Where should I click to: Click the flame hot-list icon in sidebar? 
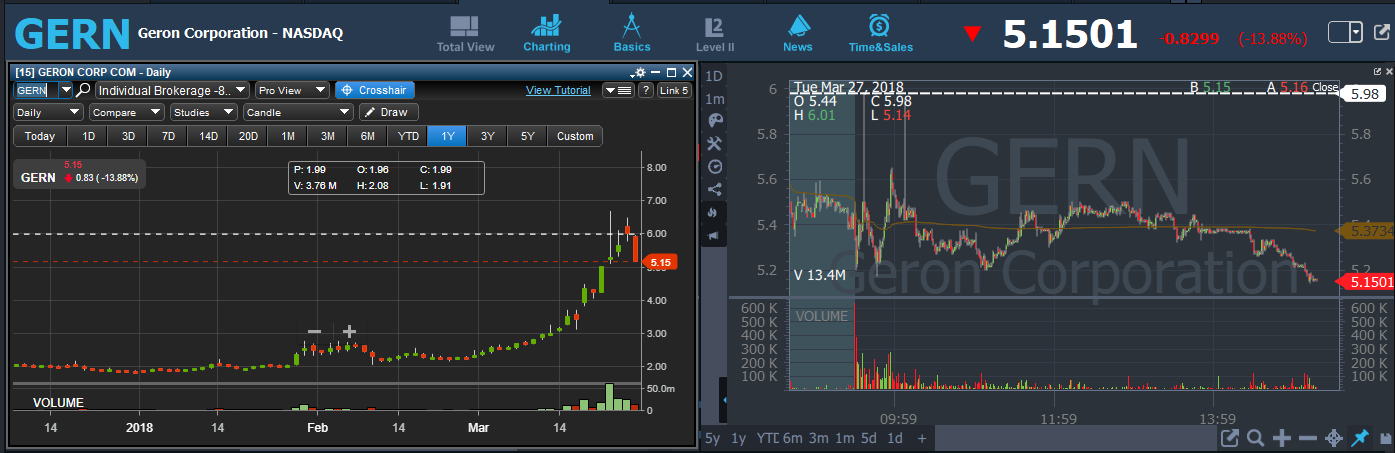click(714, 212)
